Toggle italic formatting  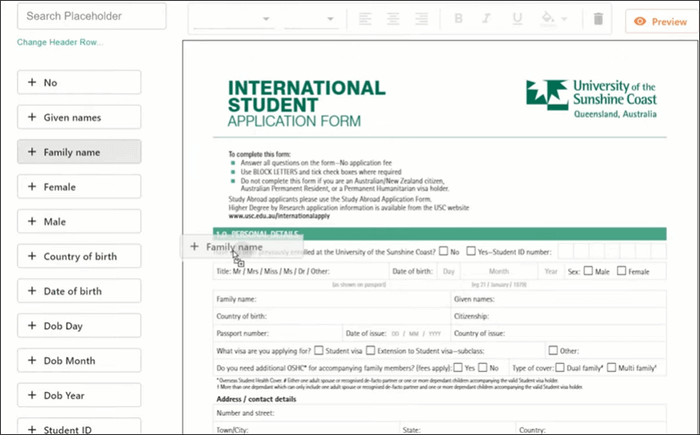[487, 19]
